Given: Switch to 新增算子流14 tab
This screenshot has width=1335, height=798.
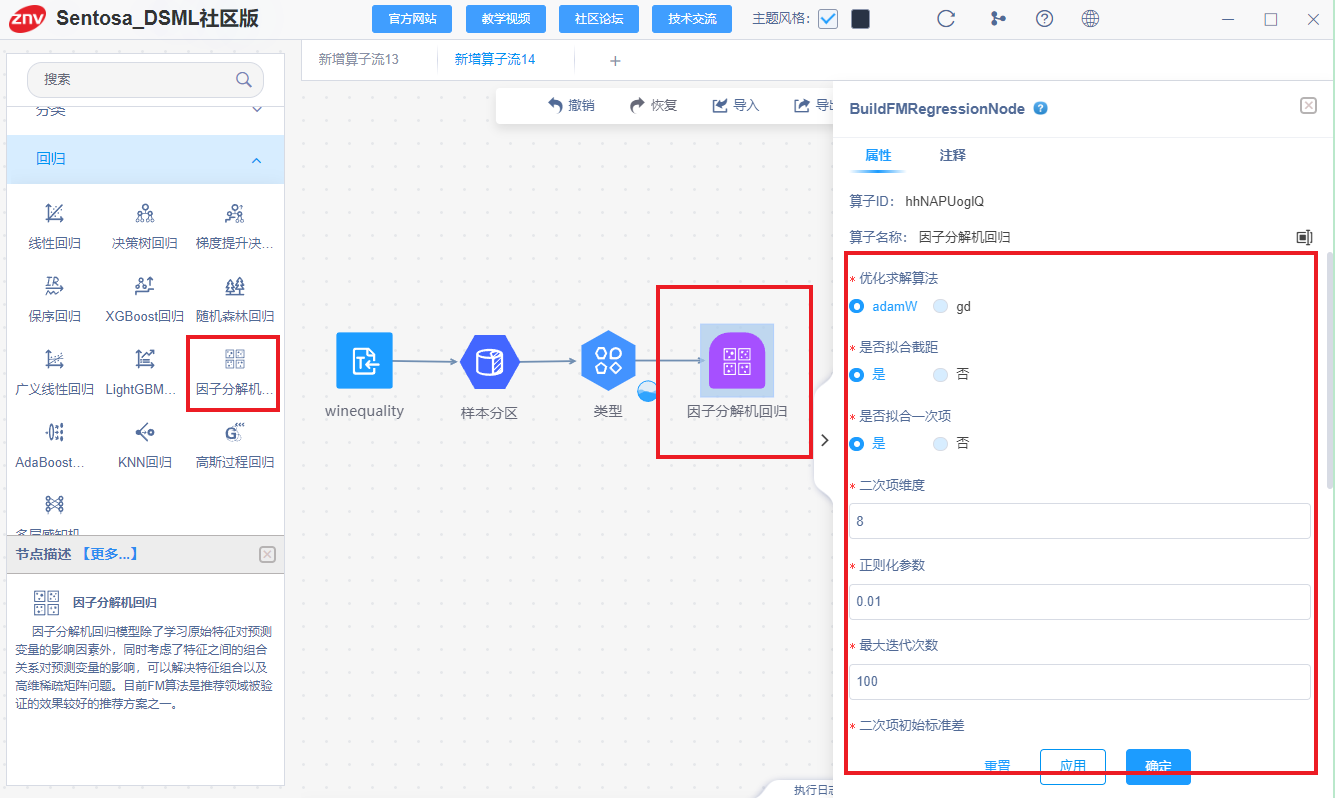Looking at the screenshot, I should (495, 60).
